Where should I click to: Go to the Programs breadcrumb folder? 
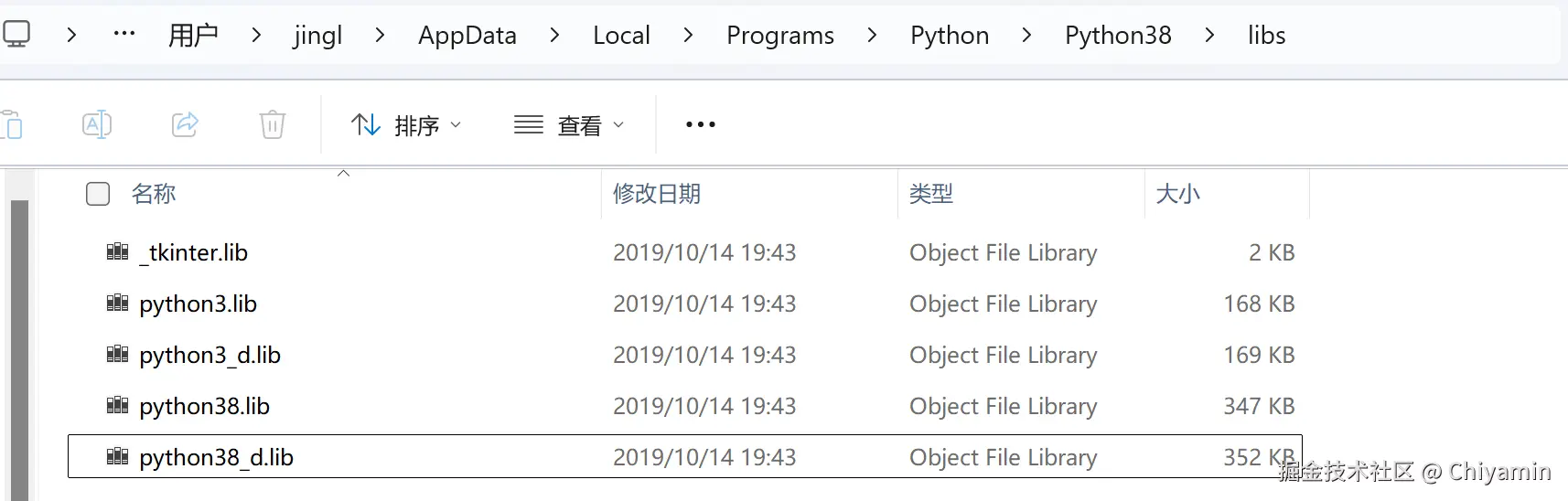tap(779, 35)
